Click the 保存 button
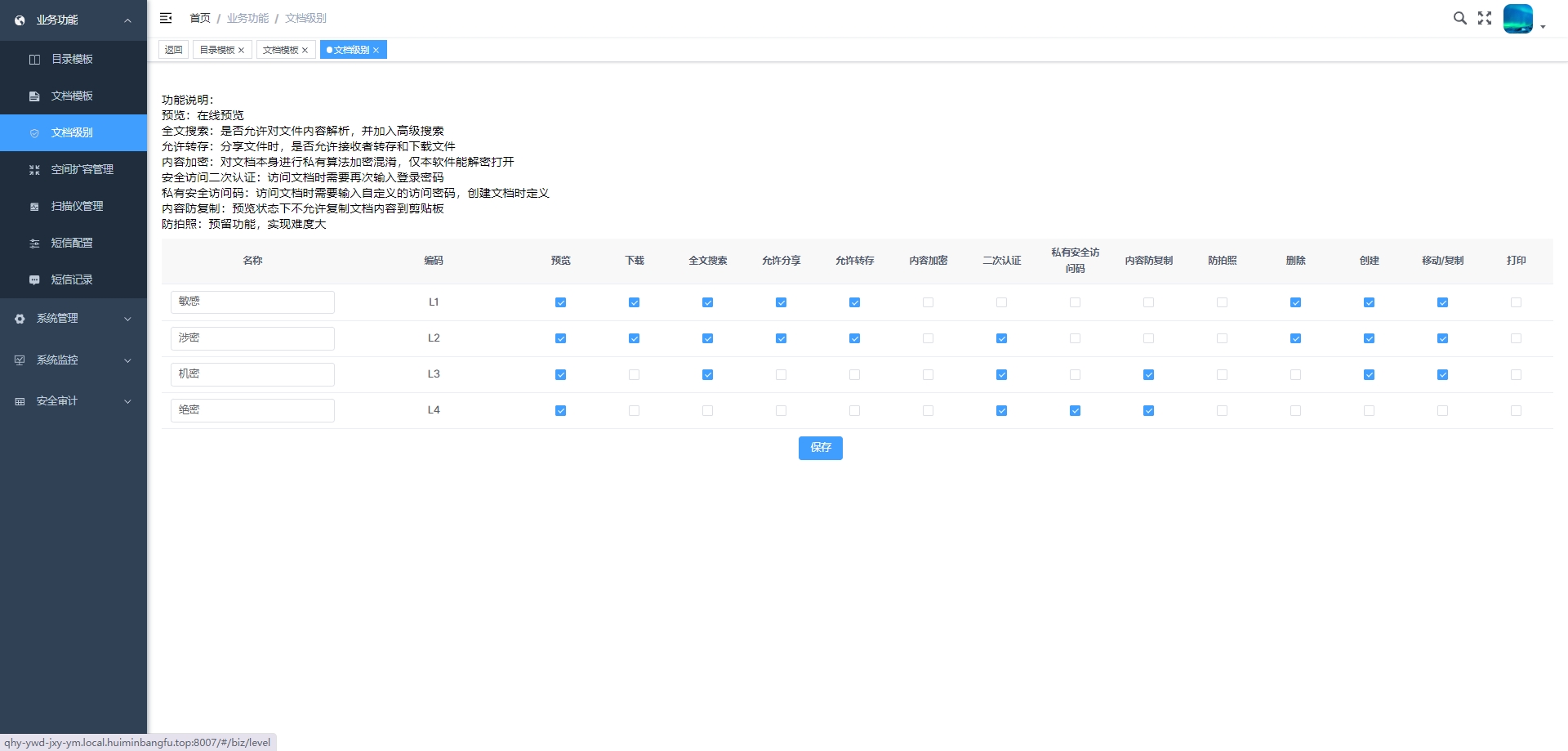The height and width of the screenshot is (751, 1568). [x=820, y=448]
